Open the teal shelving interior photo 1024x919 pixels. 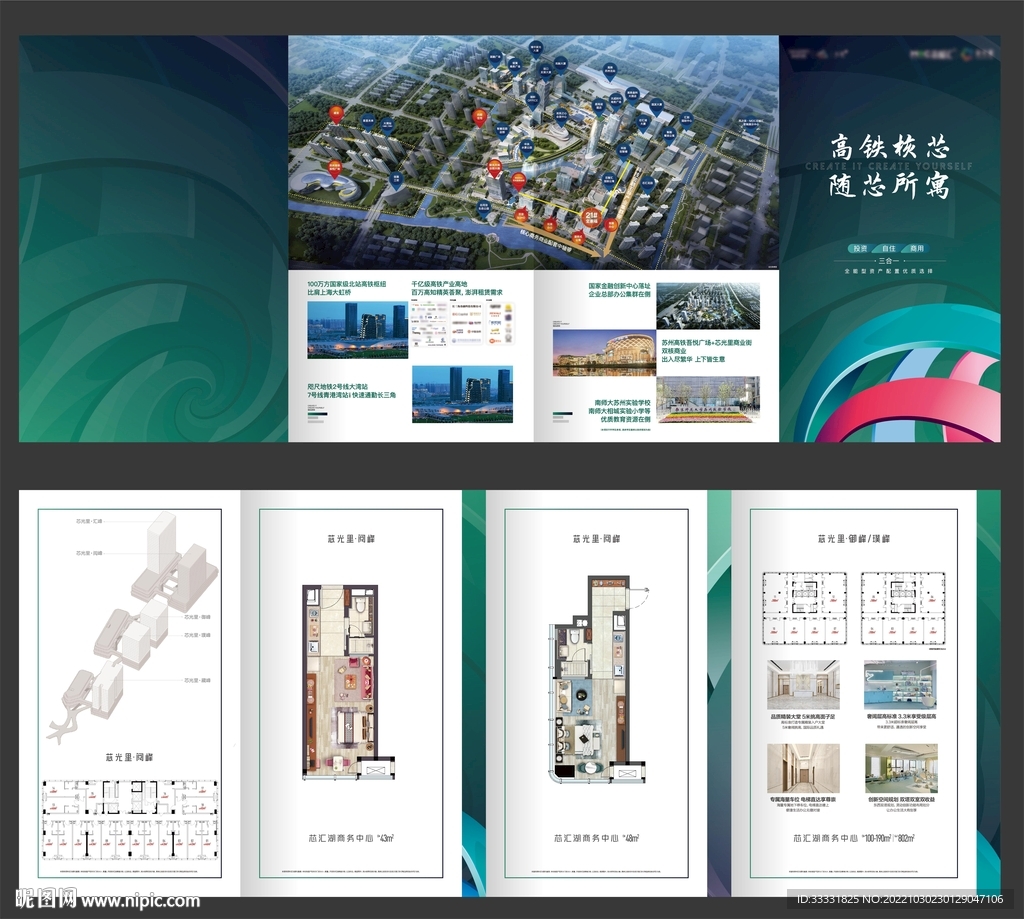click(x=901, y=685)
